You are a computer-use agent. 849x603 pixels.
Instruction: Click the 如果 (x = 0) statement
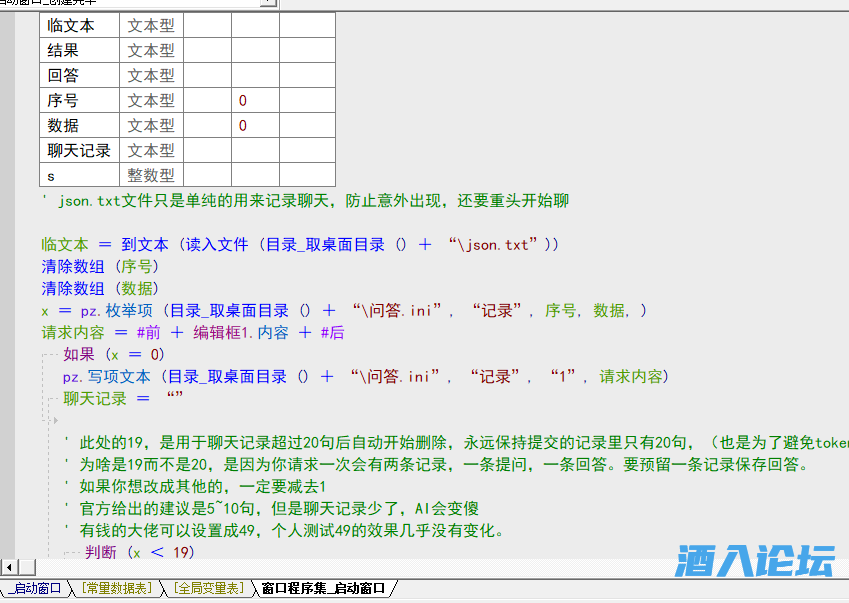tap(114, 355)
